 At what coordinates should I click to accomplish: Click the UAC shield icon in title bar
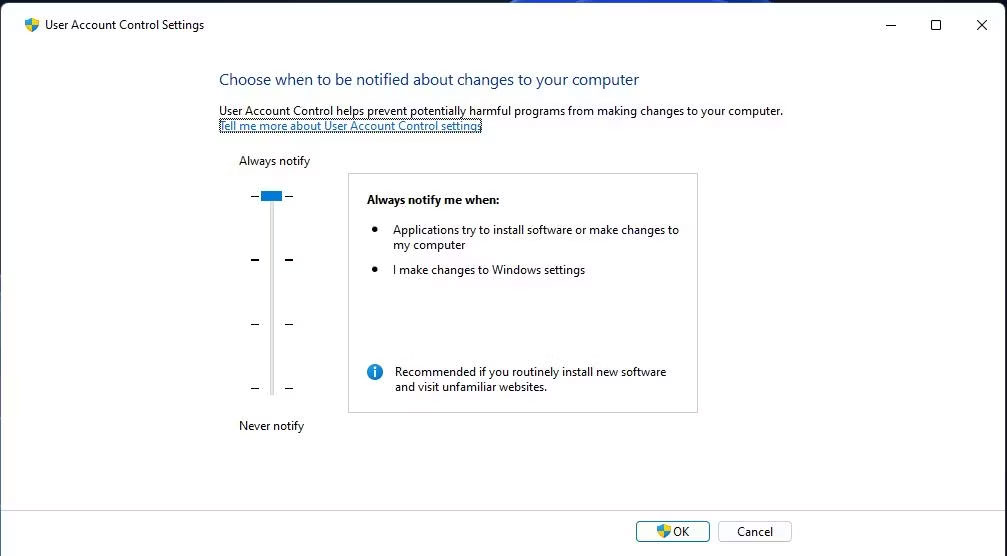click(31, 25)
